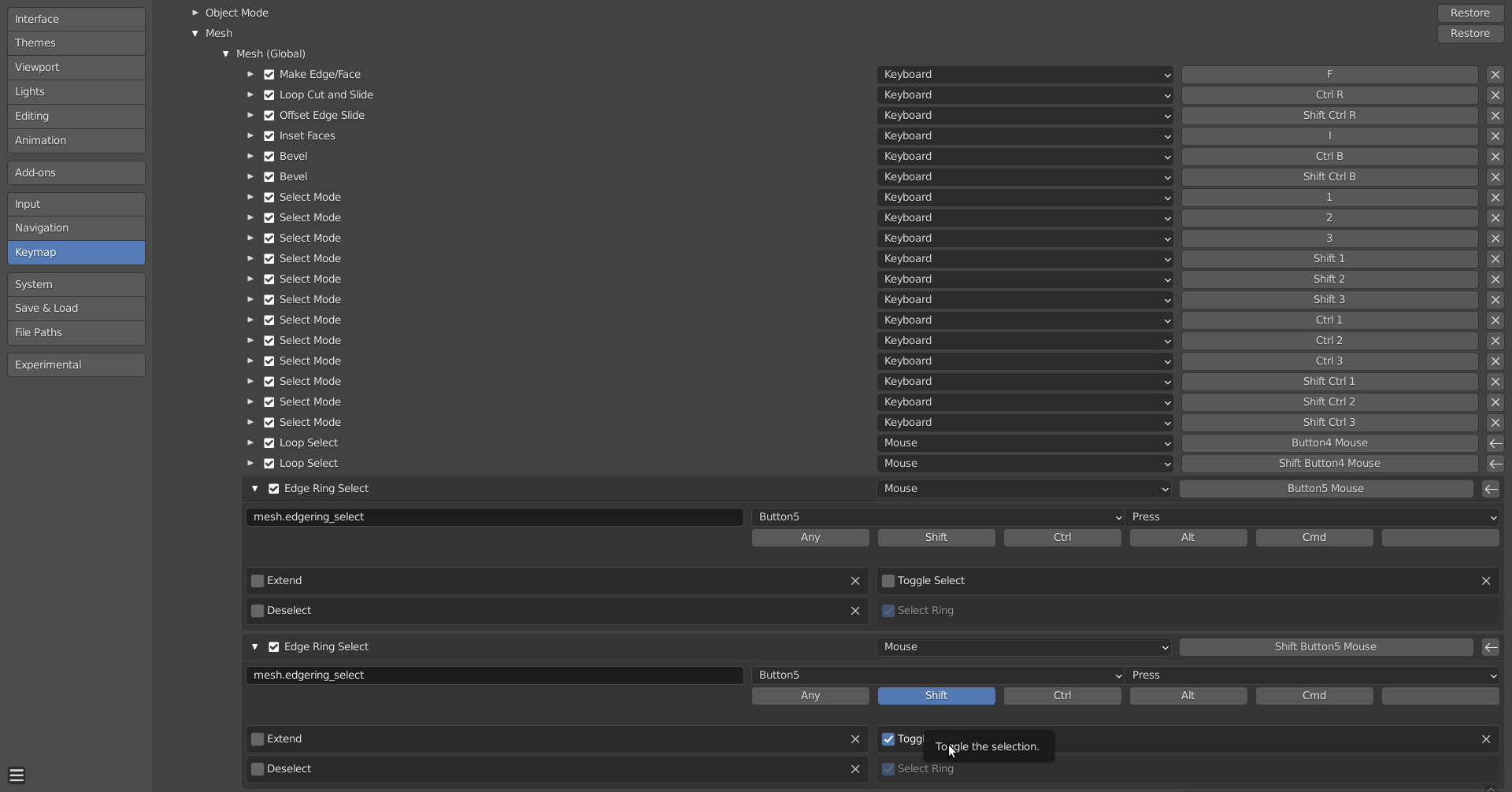1512x792 pixels.
Task: Click Restore for the Mesh keymap
Action: coord(1470,33)
